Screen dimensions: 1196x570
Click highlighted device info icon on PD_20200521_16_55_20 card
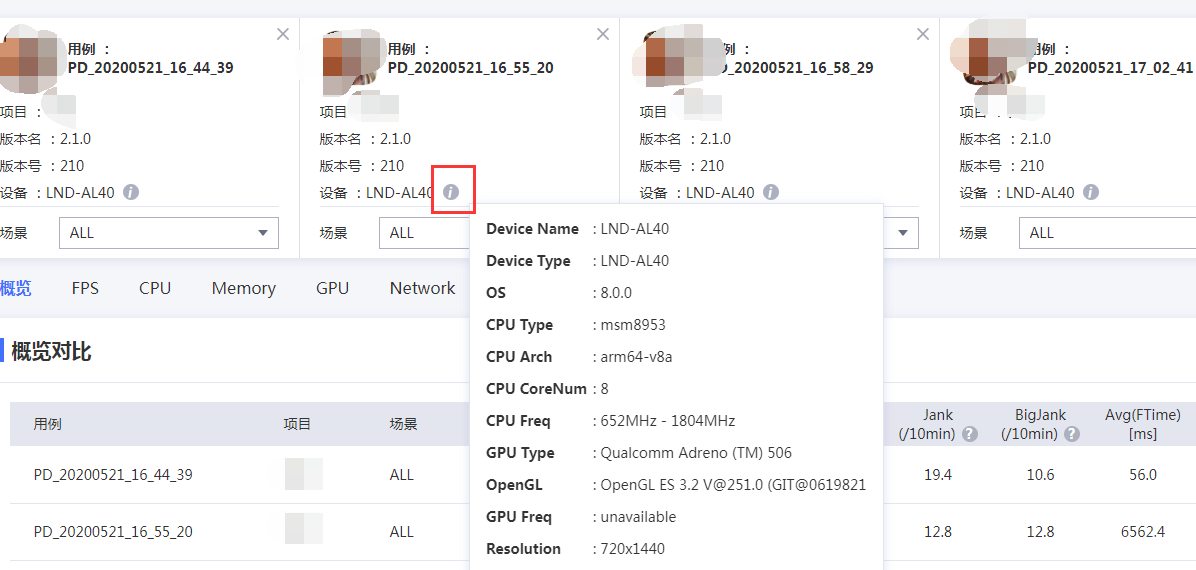(x=451, y=192)
